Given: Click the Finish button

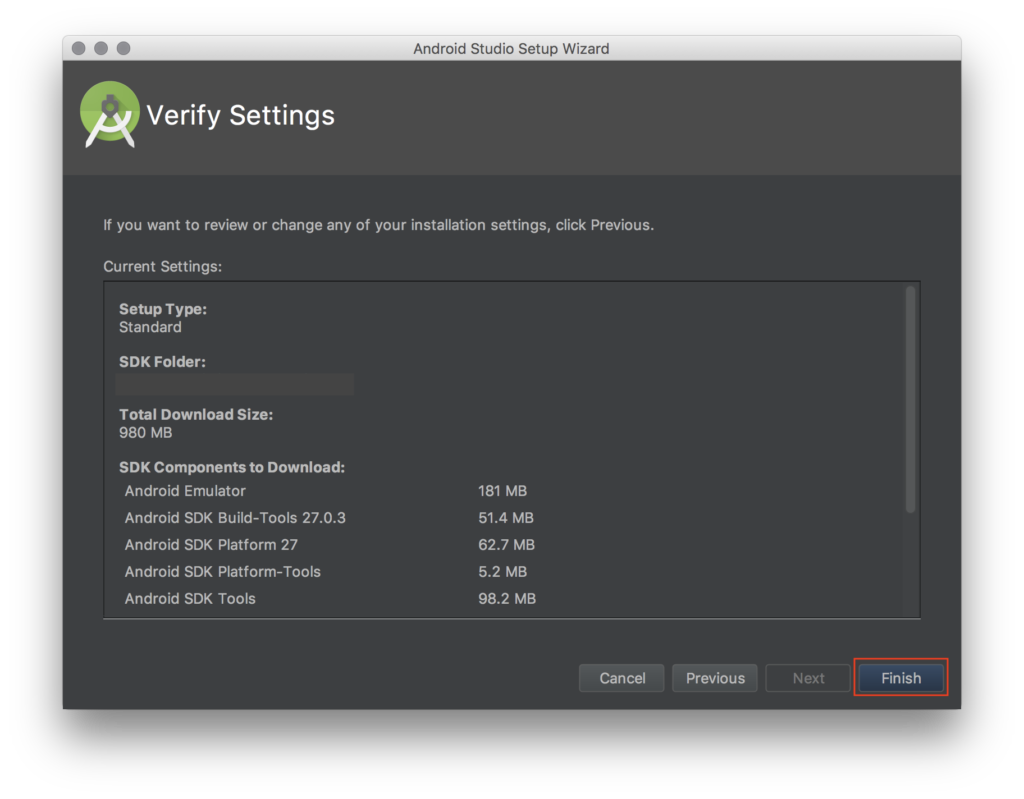Looking at the screenshot, I should pos(901,677).
